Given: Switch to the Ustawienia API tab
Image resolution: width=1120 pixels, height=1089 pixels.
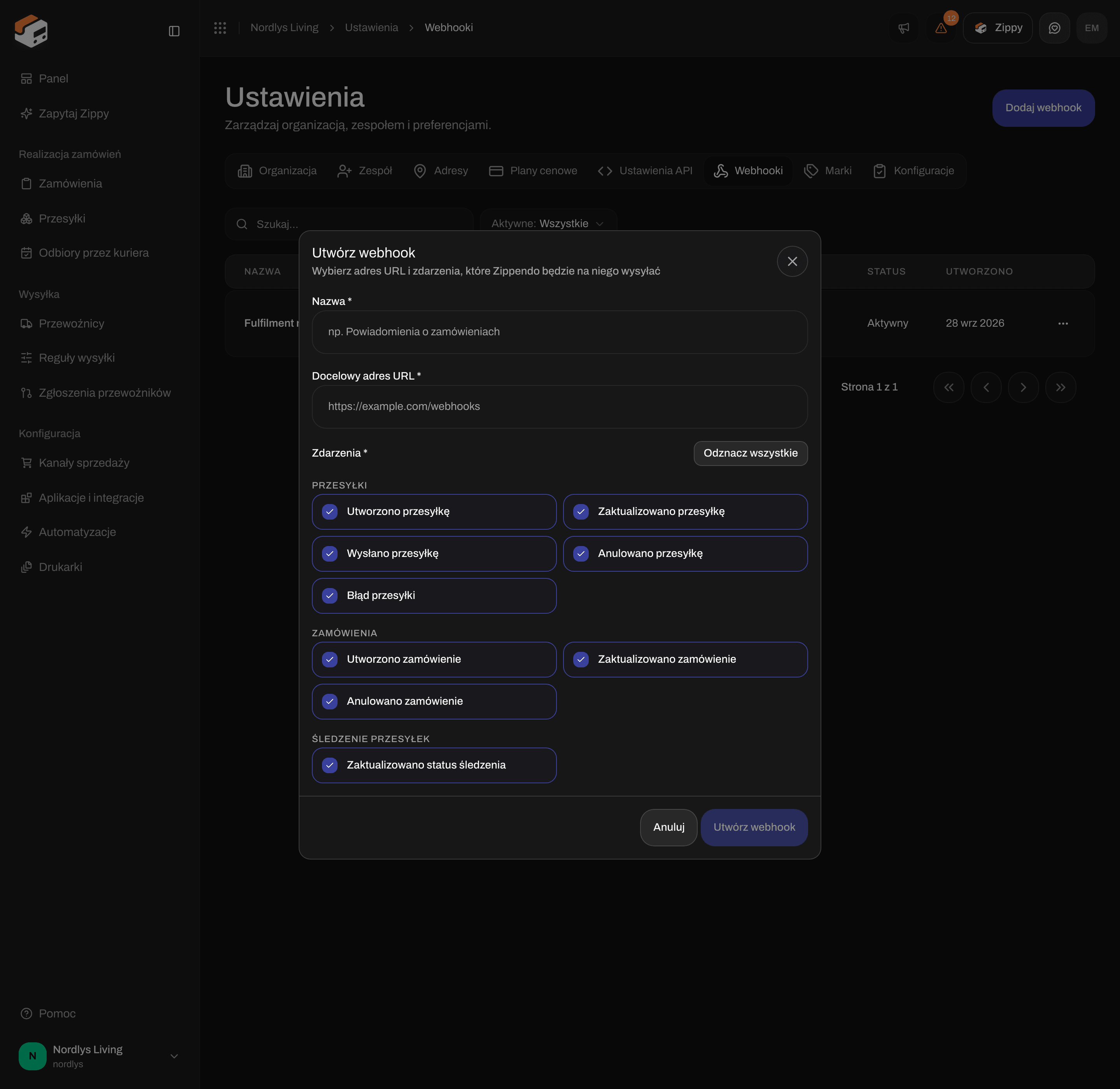Looking at the screenshot, I should click(645, 171).
